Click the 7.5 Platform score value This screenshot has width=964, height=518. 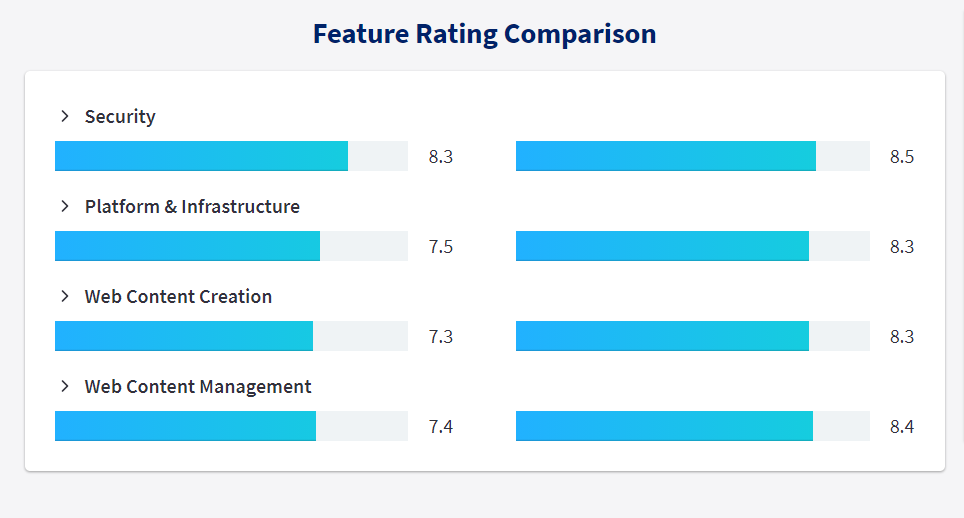coord(441,246)
